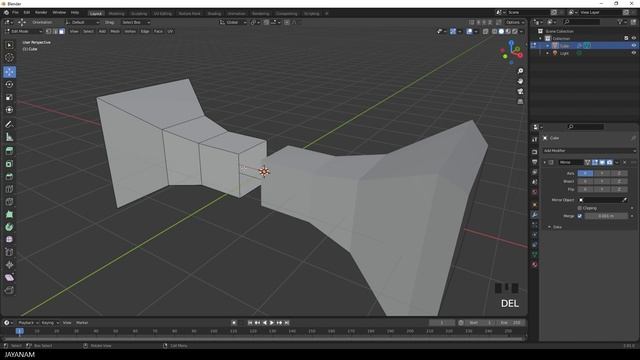This screenshot has height=360, width=640.
Task: Choose the Extrude Region tool
Action: pos(9,151)
